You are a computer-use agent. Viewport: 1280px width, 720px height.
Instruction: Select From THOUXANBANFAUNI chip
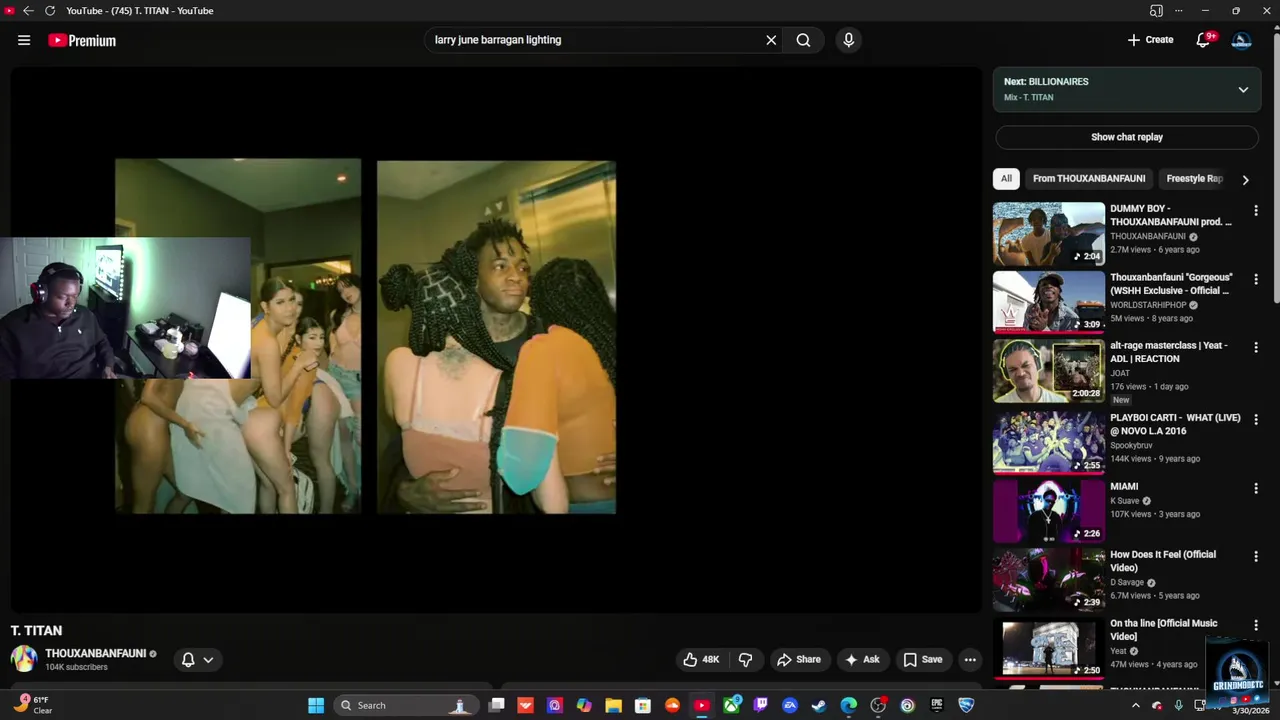(x=1089, y=179)
